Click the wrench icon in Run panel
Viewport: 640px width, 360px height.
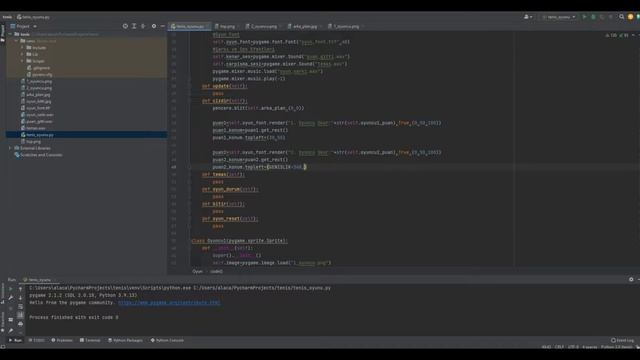point(11,298)
